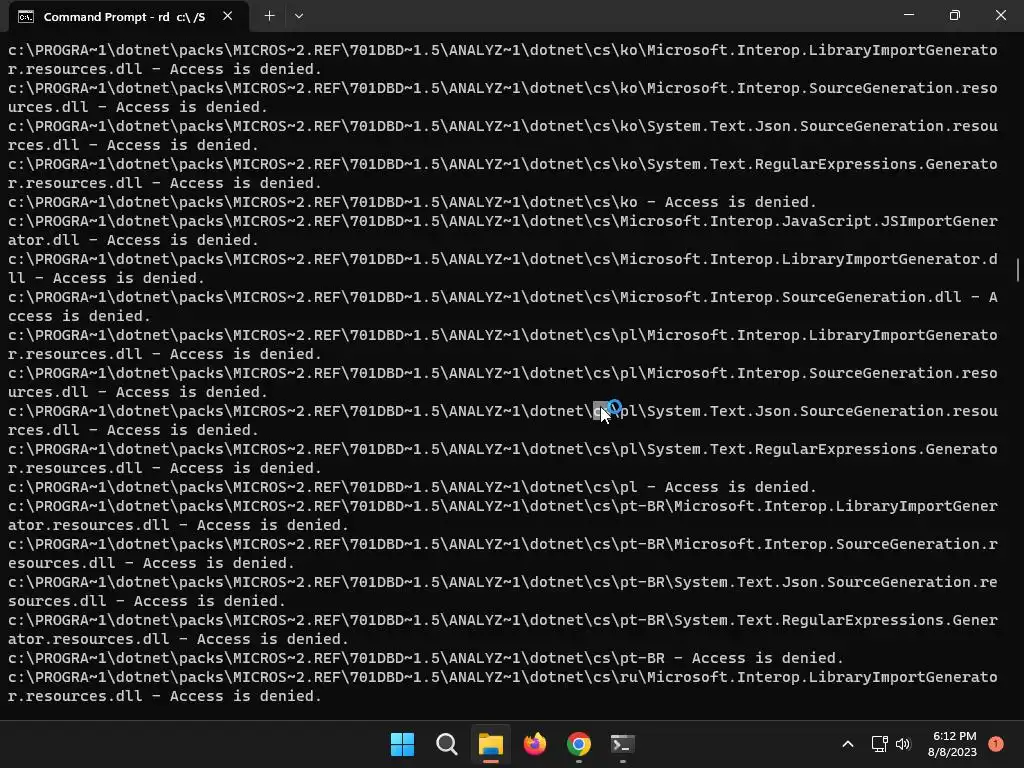Close the terminal window
1024x768 pixels.
(1000, 15)
